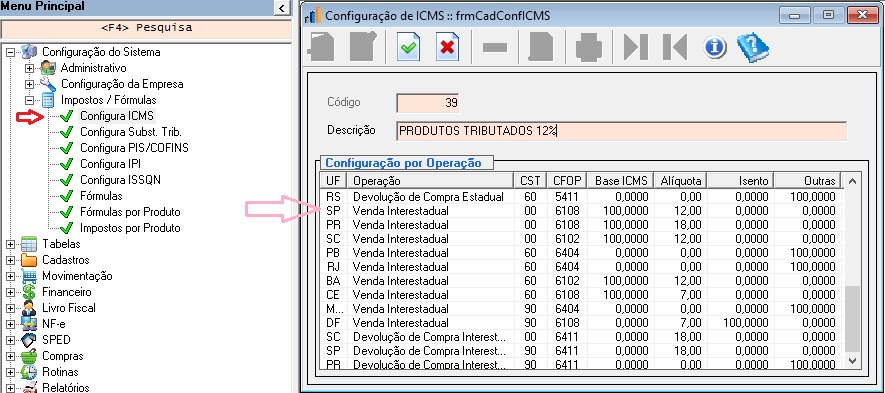Go to next record arrow icon

click(636, 47)
